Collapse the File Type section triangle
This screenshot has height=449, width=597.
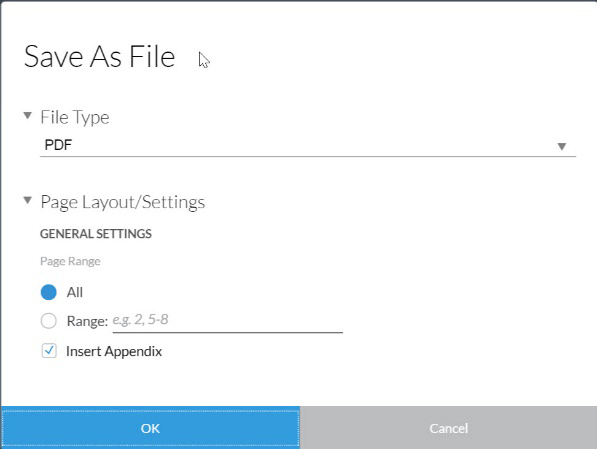27,115
